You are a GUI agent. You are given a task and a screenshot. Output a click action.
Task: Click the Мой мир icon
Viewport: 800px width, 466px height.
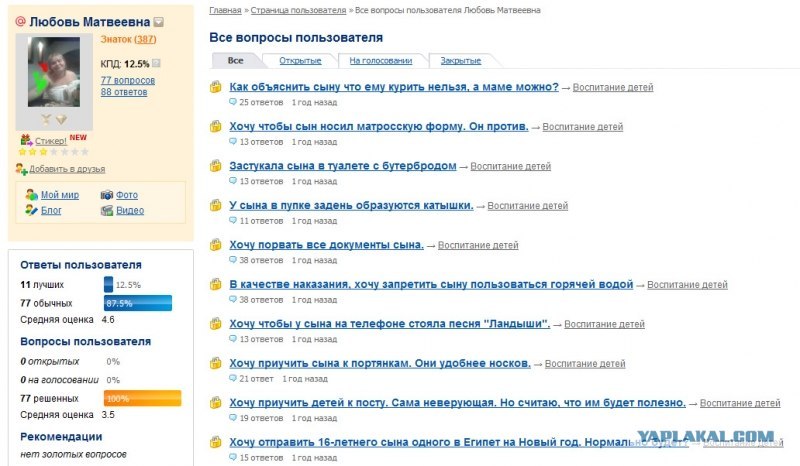point(32,194)
